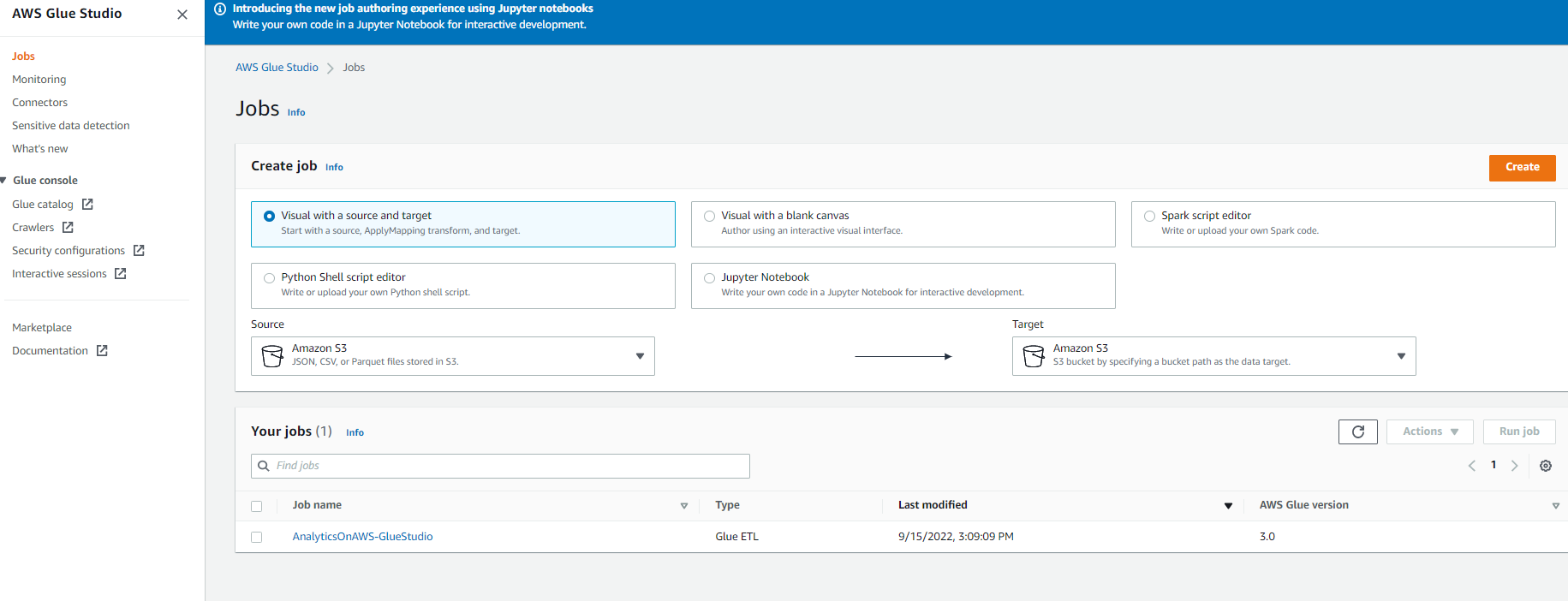The image size is (1568, 601).
Task: Go to next page of jobs
Action: click(1515, 466)
